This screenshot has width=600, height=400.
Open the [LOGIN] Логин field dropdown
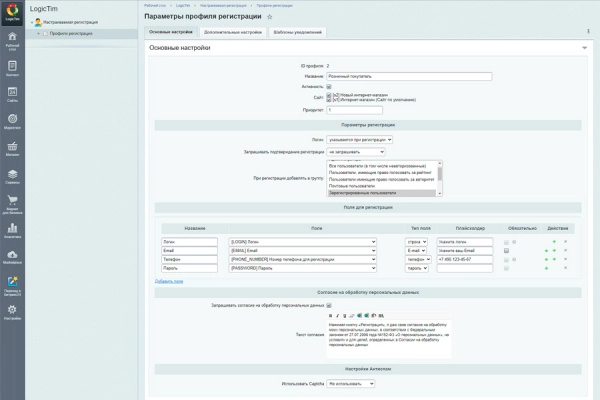(x=302, y=242)
